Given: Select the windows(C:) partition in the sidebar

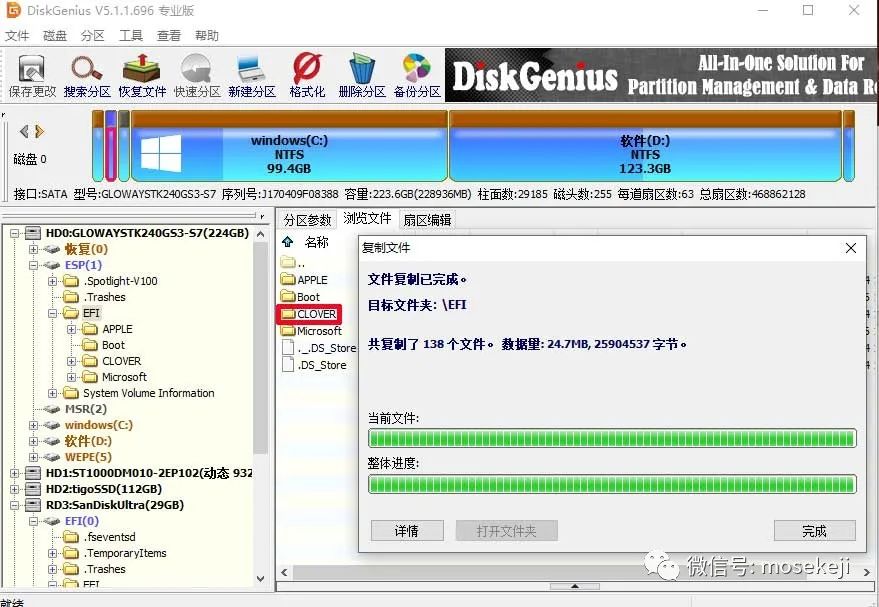Looking at the screenshot, I should coord(96,424).
